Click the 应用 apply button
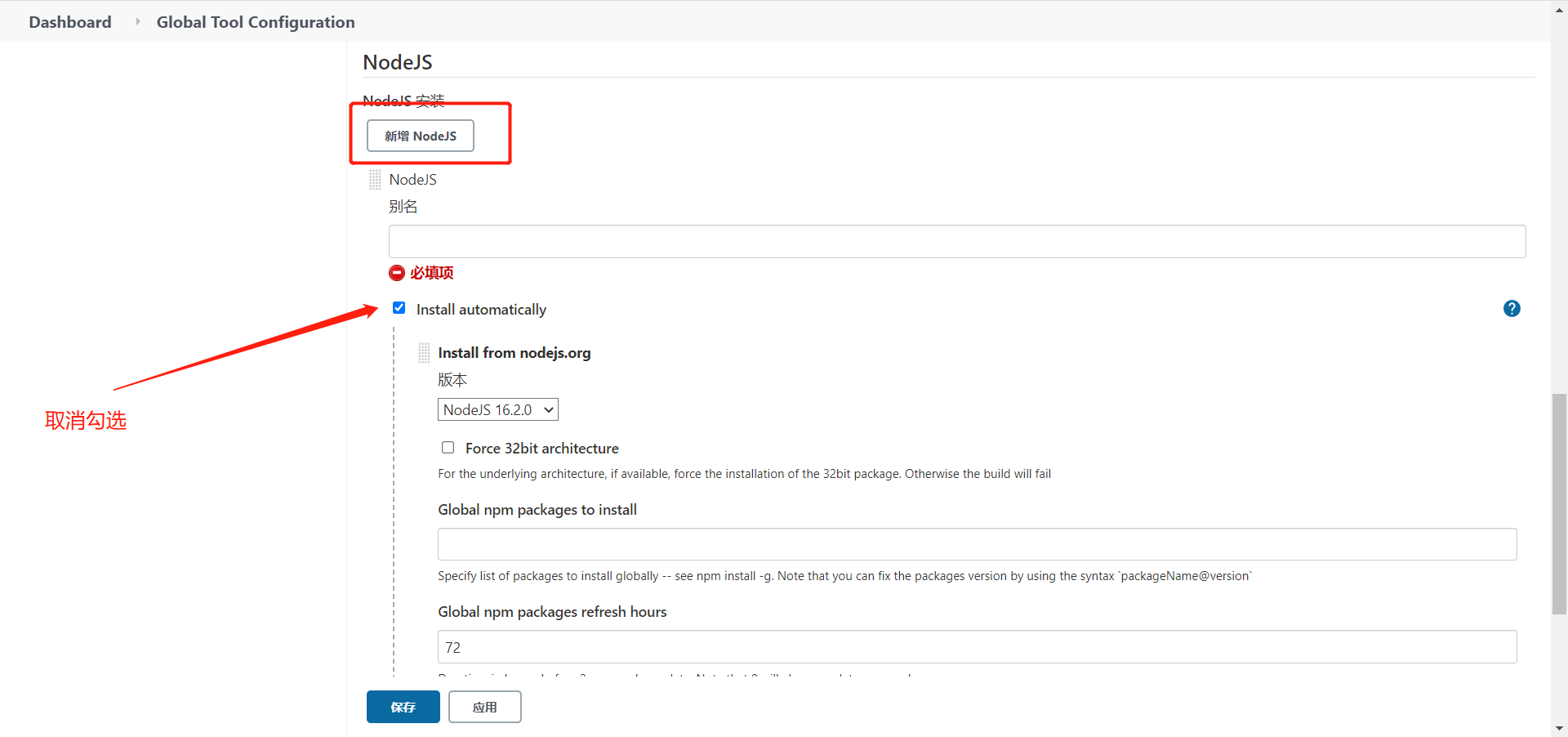1568x737 pixels. (485, 707)
